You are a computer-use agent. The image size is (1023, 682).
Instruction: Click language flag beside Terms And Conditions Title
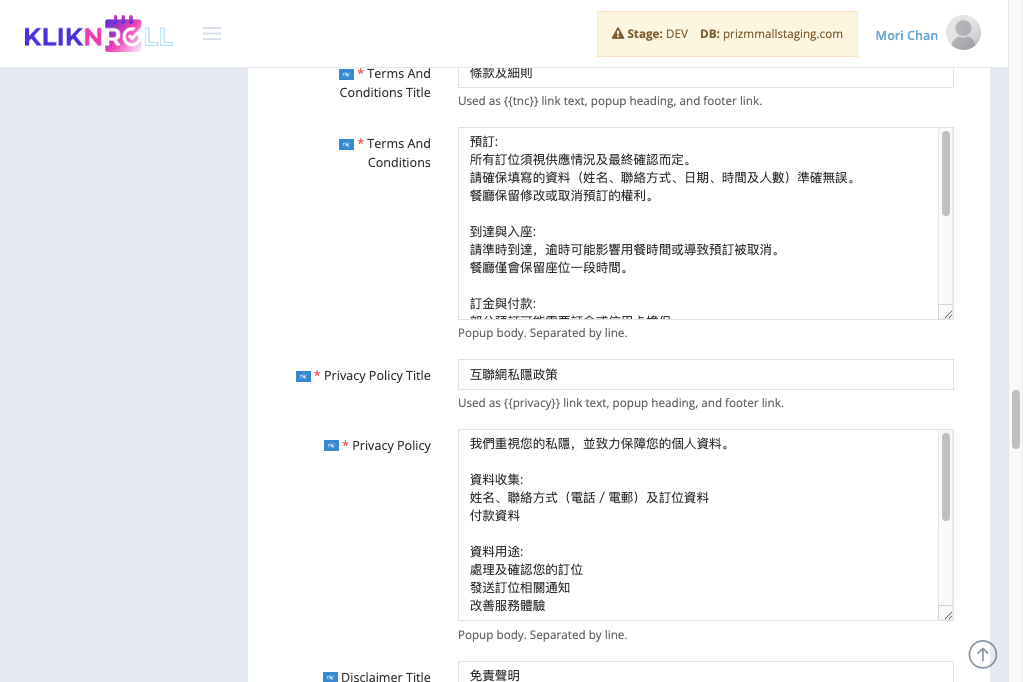[x=346, y=74]
